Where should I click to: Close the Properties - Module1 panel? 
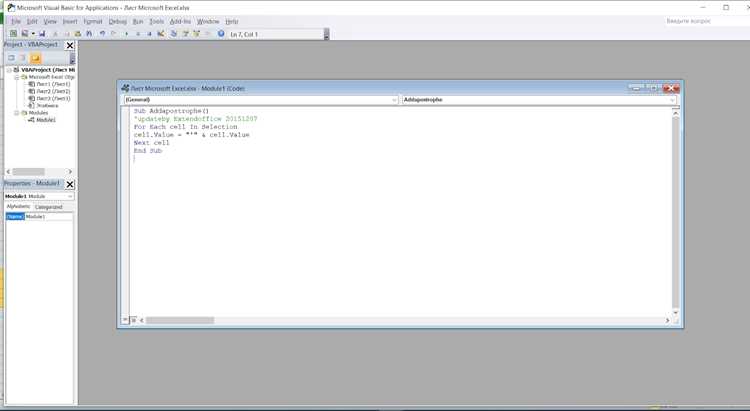pos(70,184)
